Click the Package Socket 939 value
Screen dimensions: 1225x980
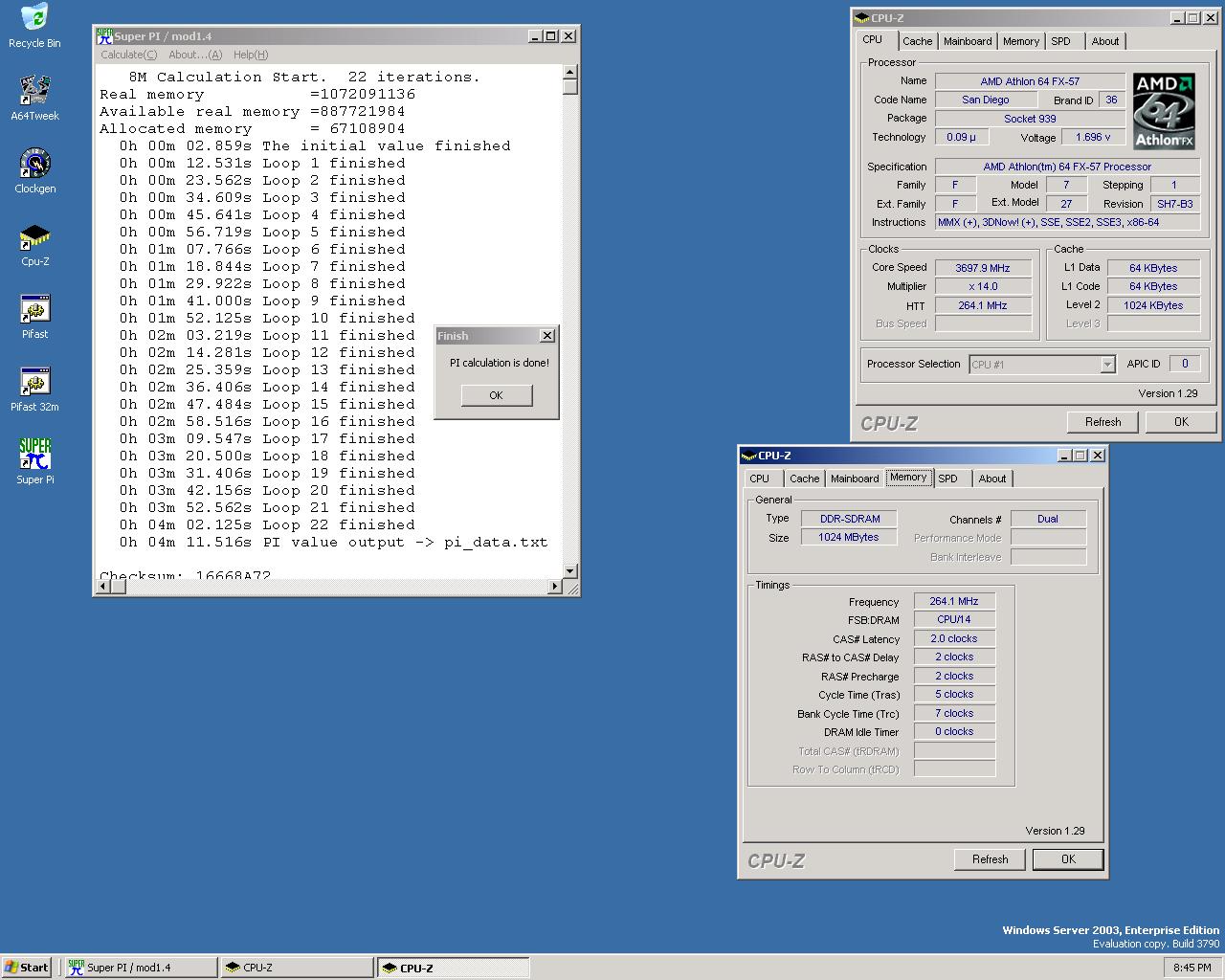click(1030, 119)
